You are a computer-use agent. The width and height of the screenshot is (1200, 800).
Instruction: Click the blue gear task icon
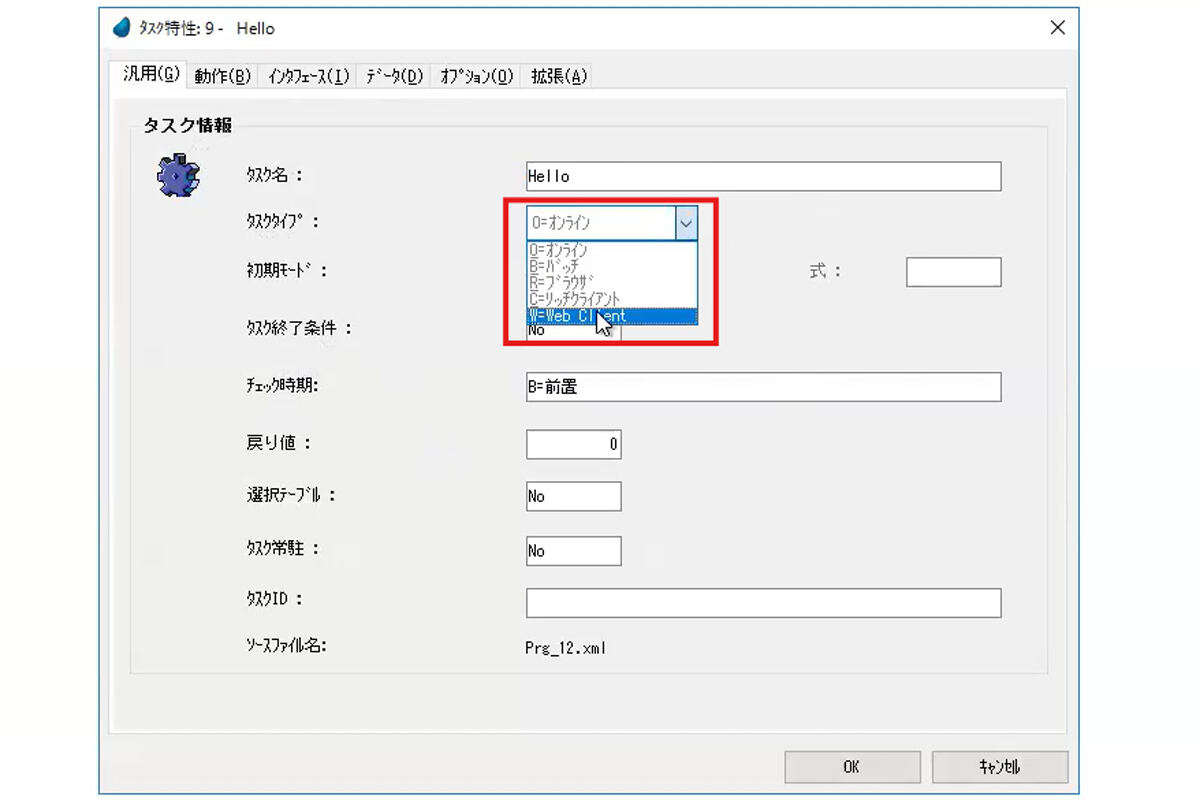pos(179,176)
